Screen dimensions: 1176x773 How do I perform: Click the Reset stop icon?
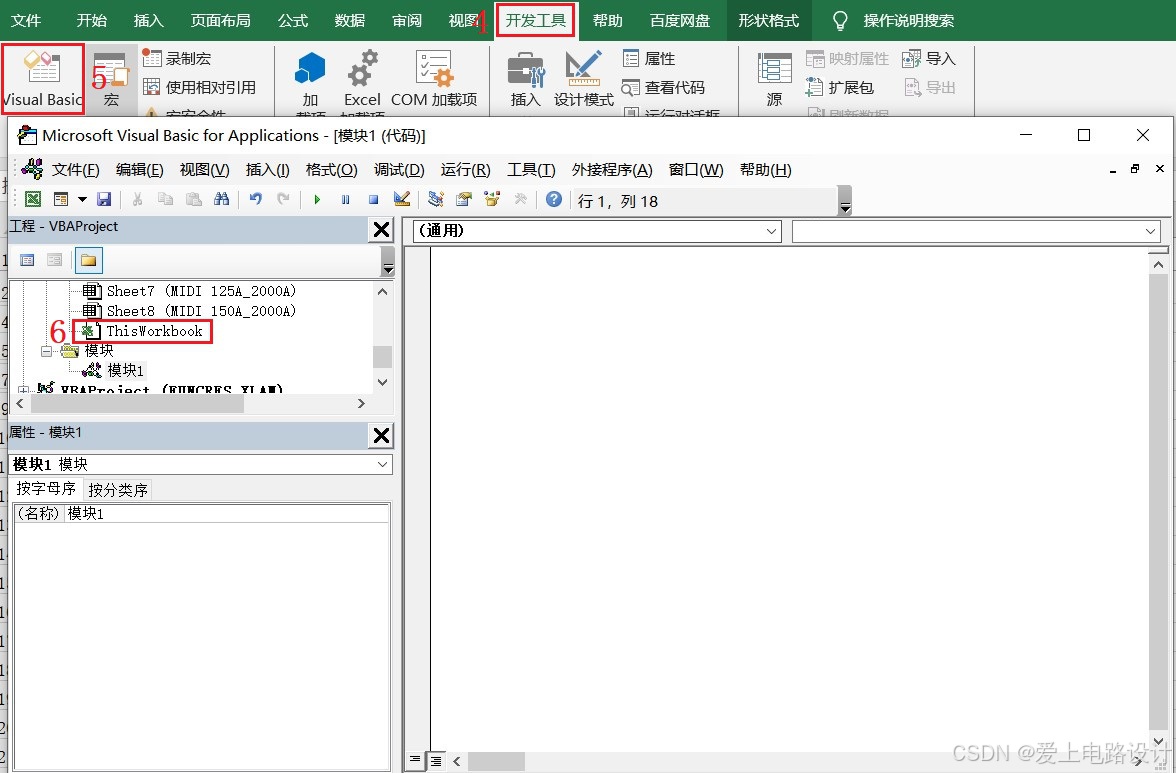[374, 199]
